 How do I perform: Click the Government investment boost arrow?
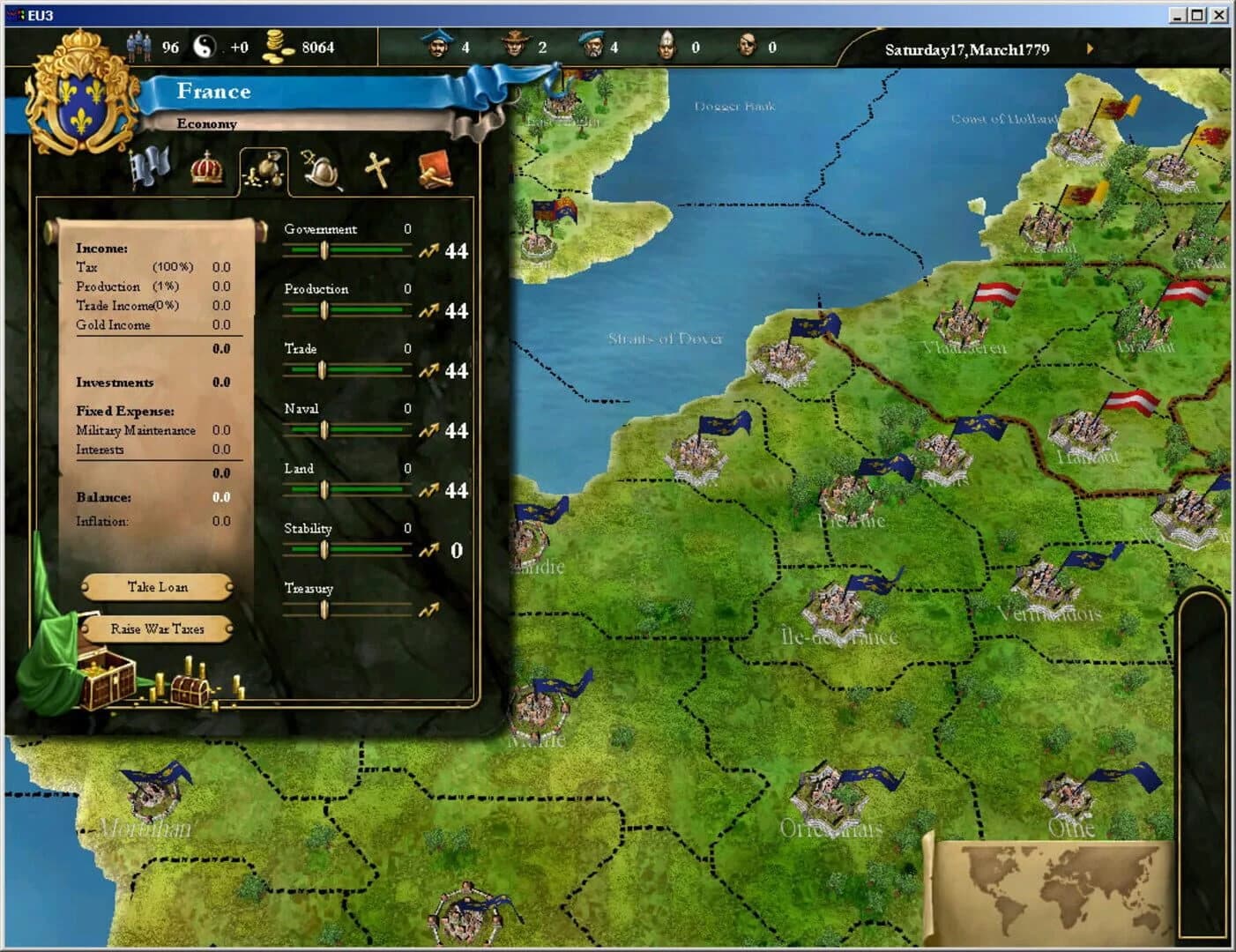click(430, 251)
